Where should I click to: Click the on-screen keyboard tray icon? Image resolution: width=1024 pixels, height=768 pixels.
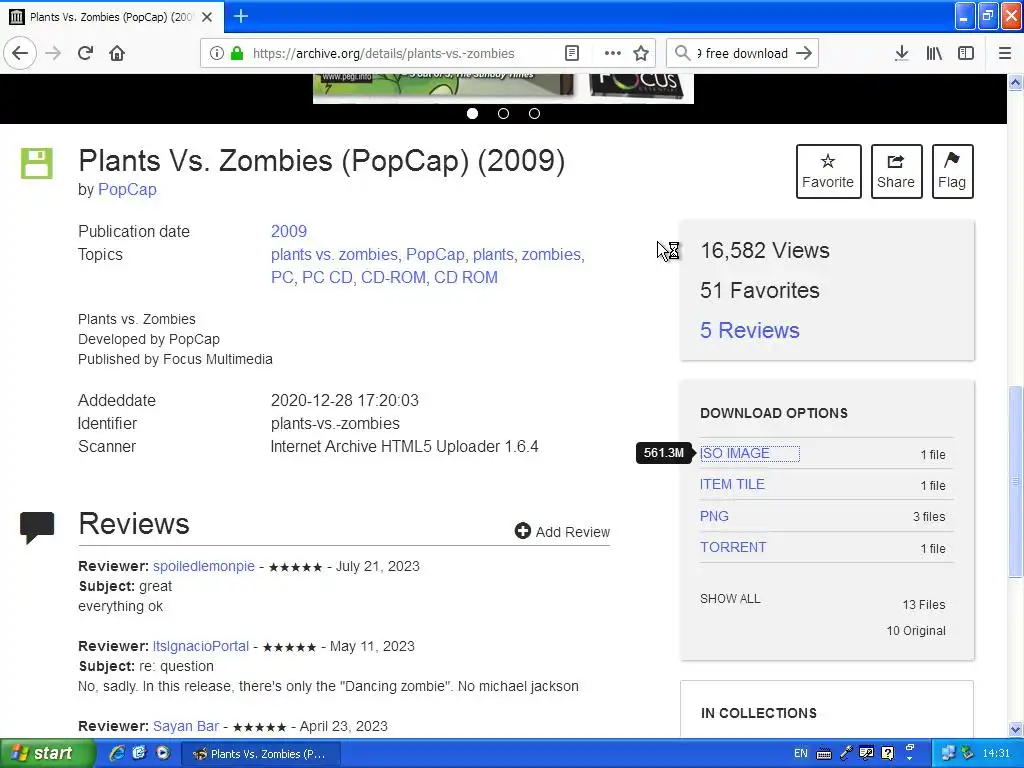(824, 754)
